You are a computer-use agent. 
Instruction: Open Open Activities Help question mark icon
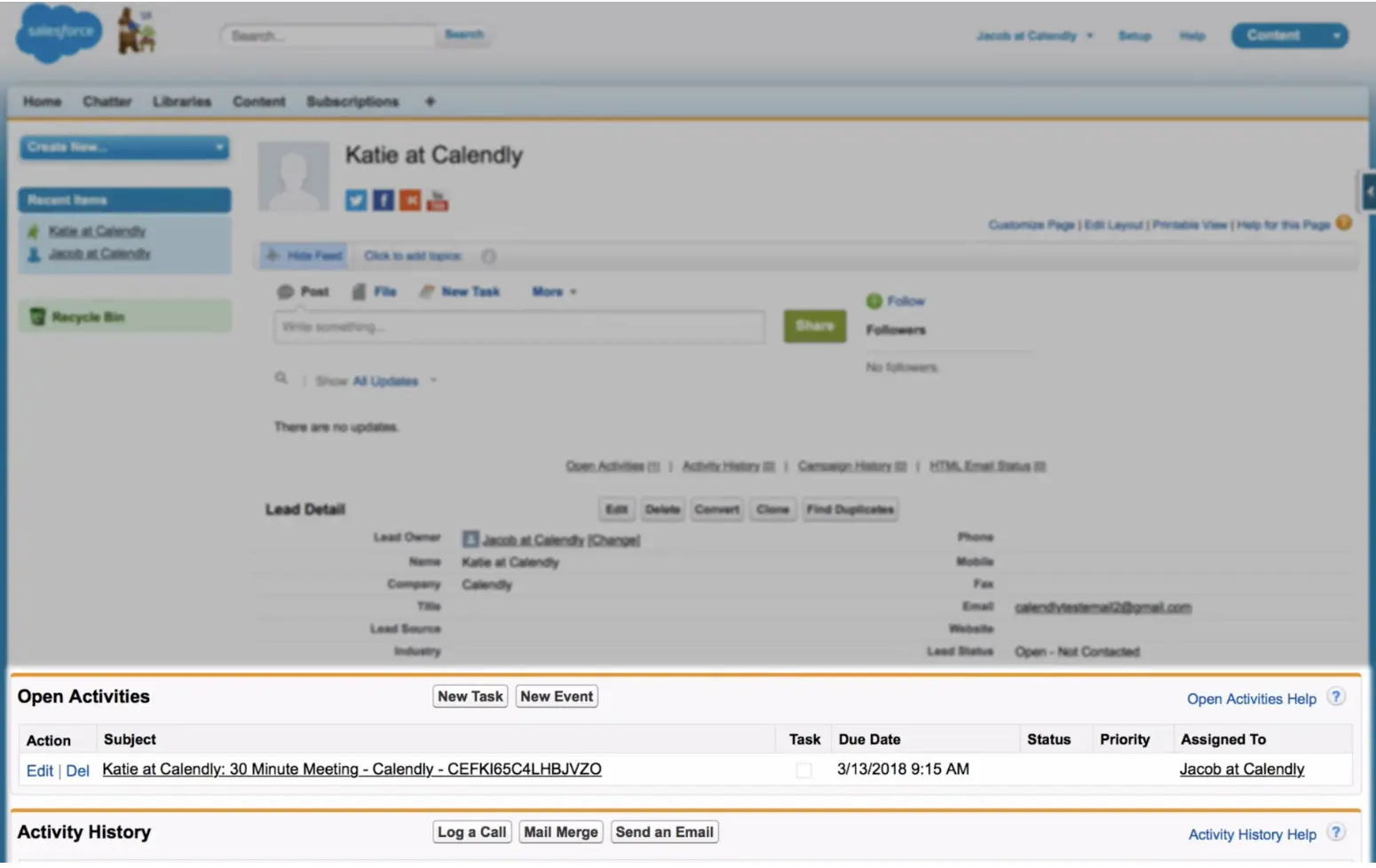[1335, 698]
